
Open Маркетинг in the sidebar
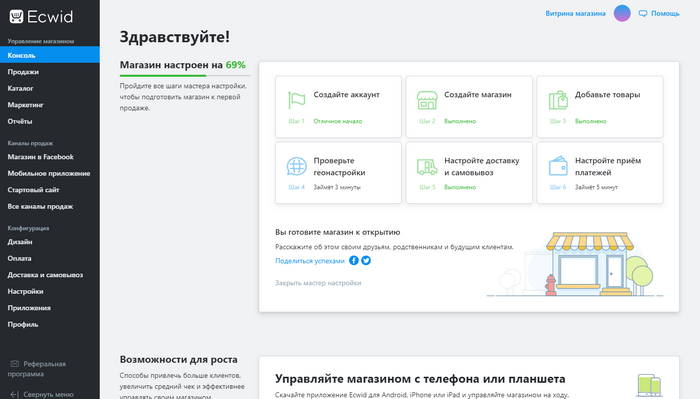(25, 105)
